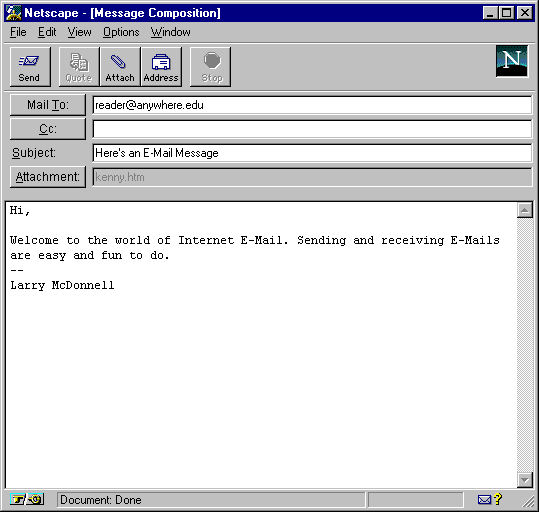Click the Send envelope icon
539x512 pixels.
pyautogui.click(x=29, y=61)
